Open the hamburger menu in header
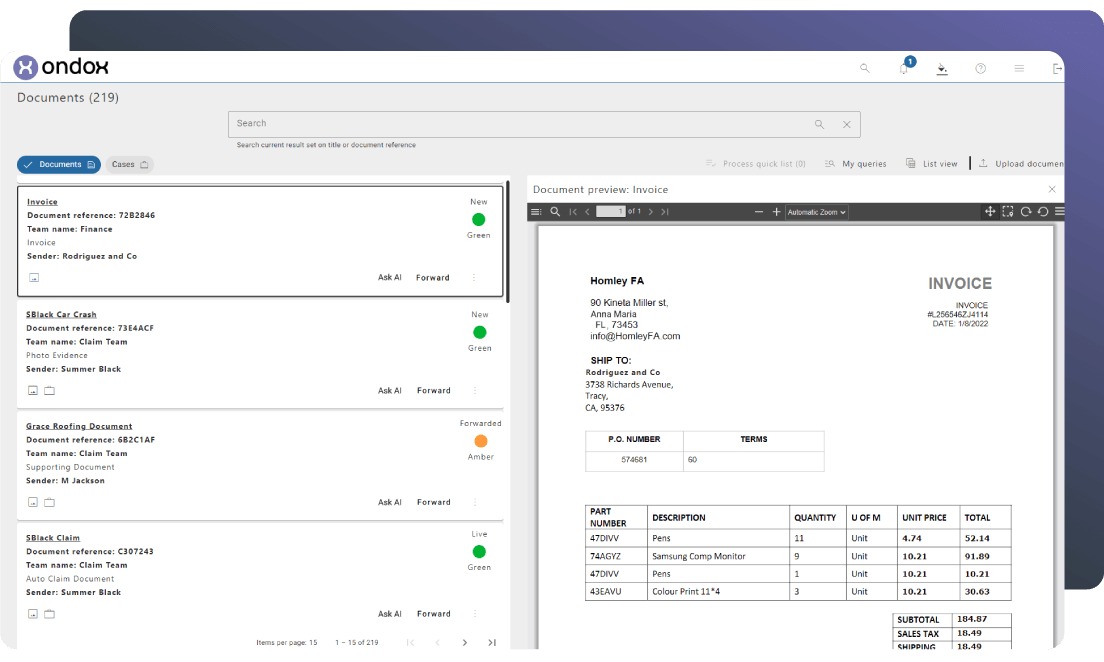 [1019, 68]
